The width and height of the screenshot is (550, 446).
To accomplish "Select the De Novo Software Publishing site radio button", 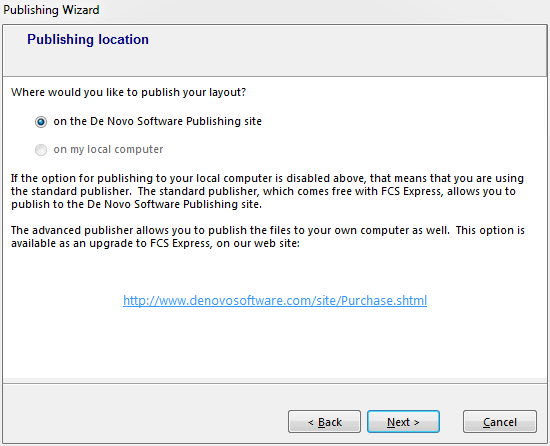I will click(x=41, y=122).
